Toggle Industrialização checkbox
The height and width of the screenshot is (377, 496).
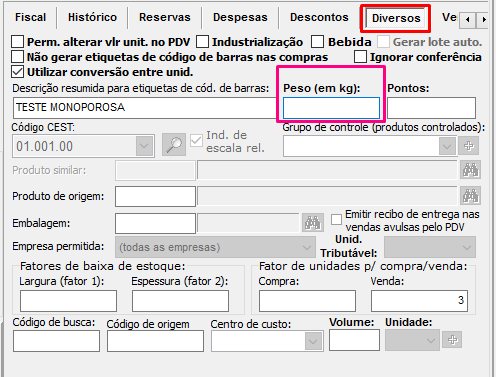[x=202, y=42]
